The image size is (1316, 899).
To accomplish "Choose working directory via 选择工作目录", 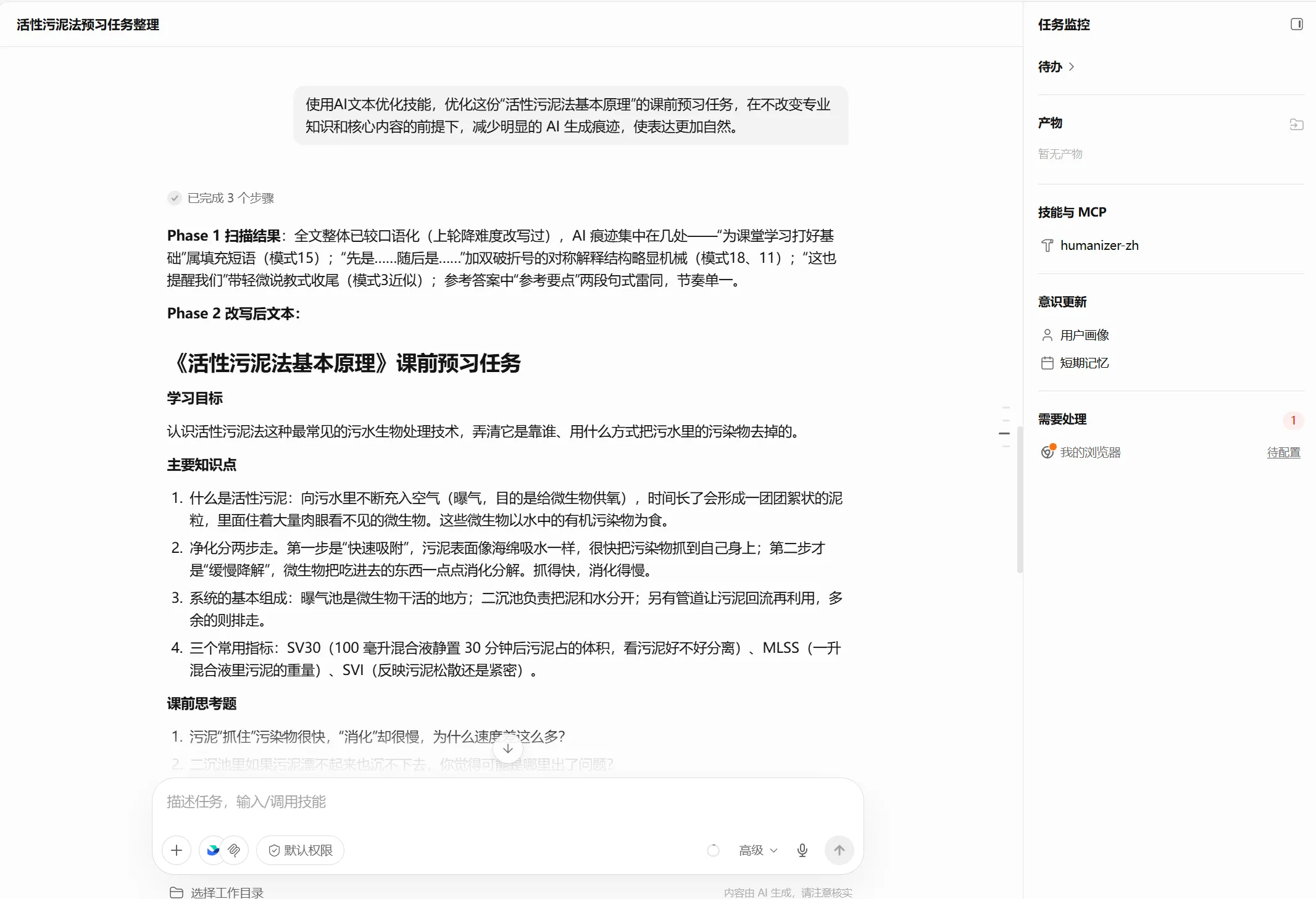I will pos(217,892).
